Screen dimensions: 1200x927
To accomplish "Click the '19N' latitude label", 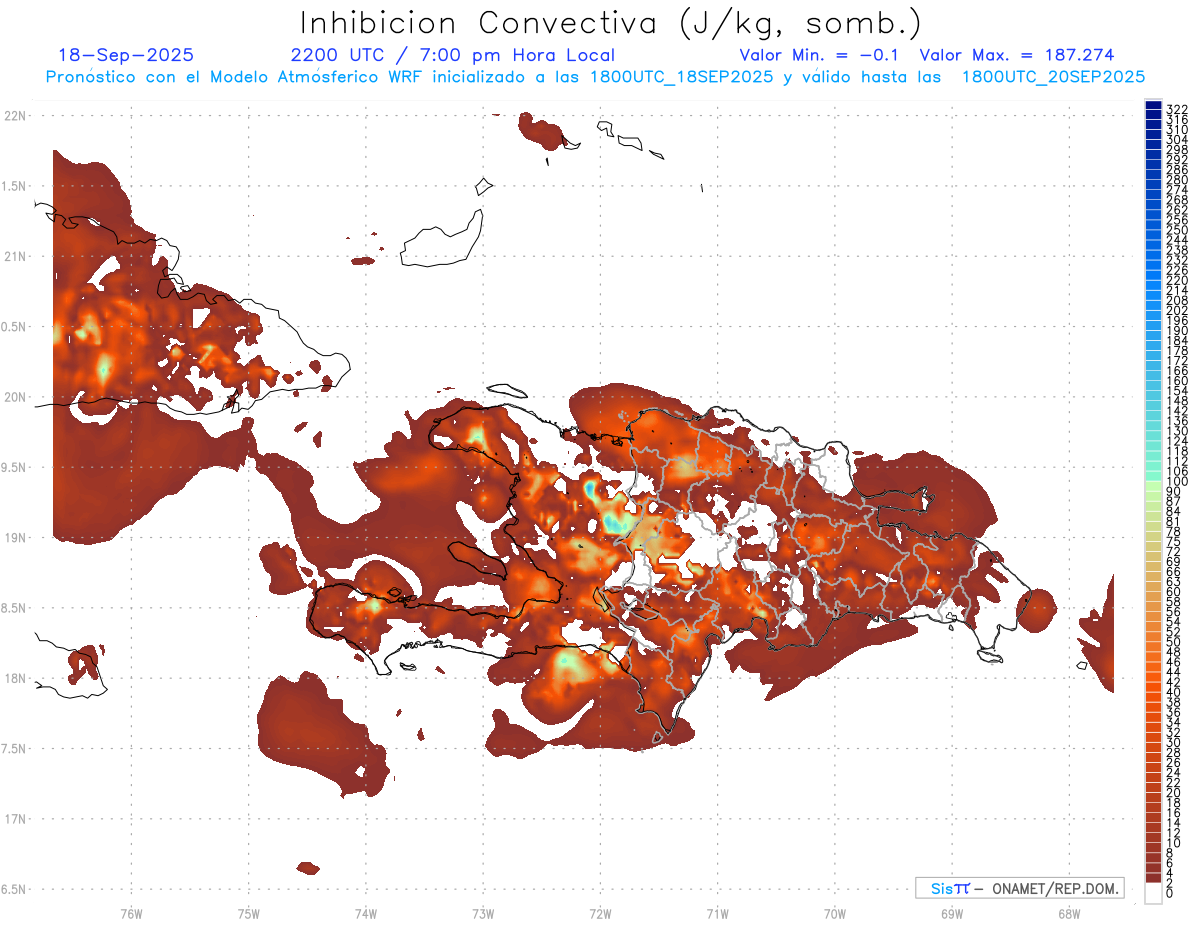I will point(15,537).
